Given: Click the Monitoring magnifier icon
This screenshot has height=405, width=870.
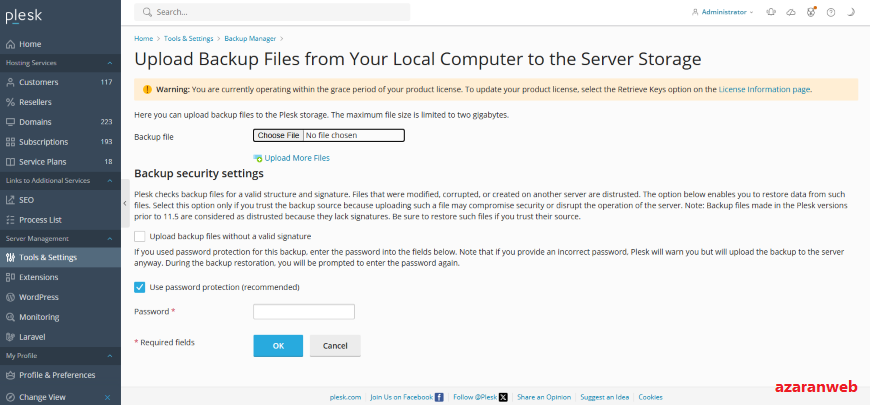Looking at the screenshot, I should click(x=10, y=317).
